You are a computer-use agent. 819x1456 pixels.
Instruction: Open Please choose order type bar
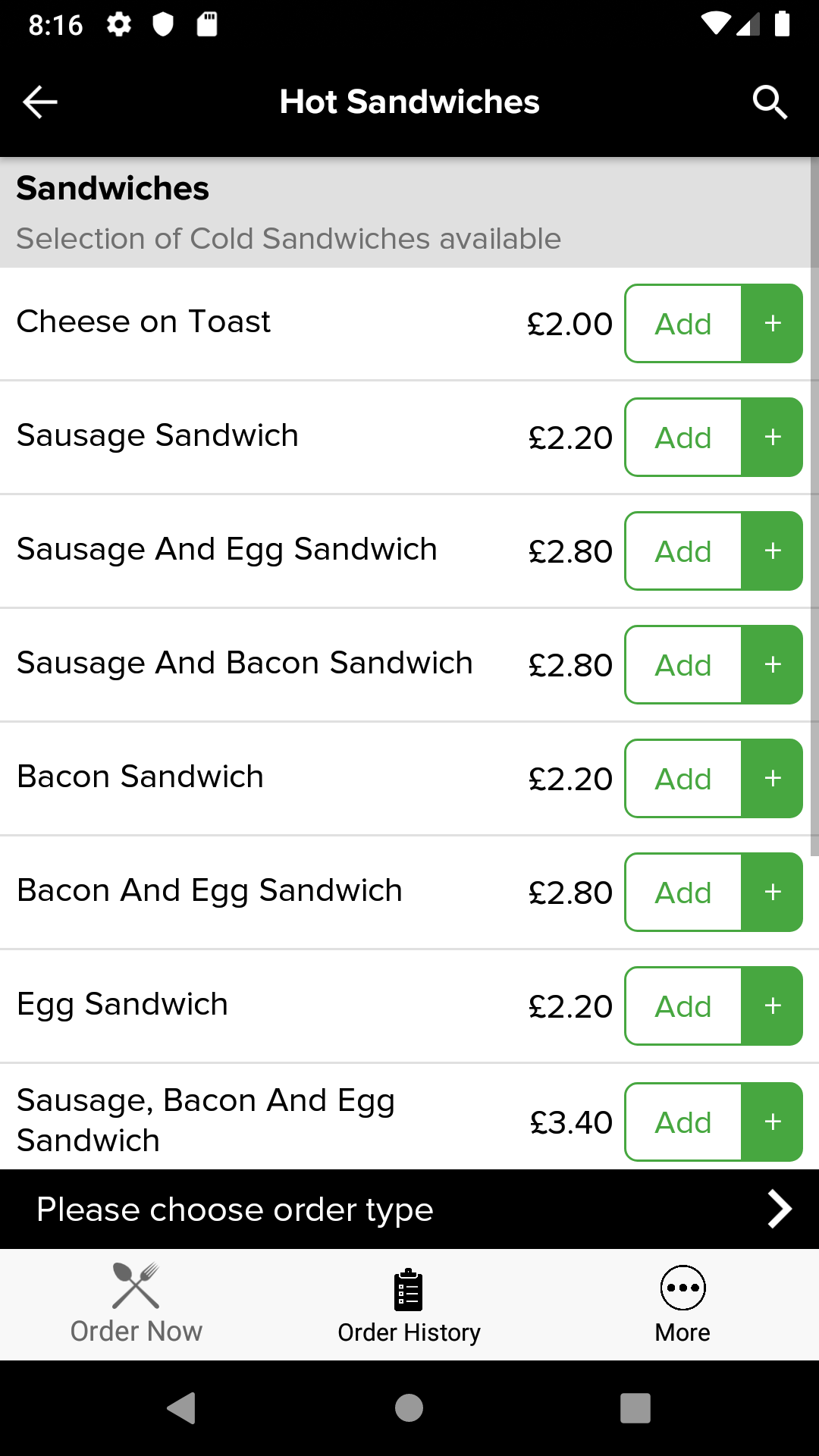coord(409,1210)
